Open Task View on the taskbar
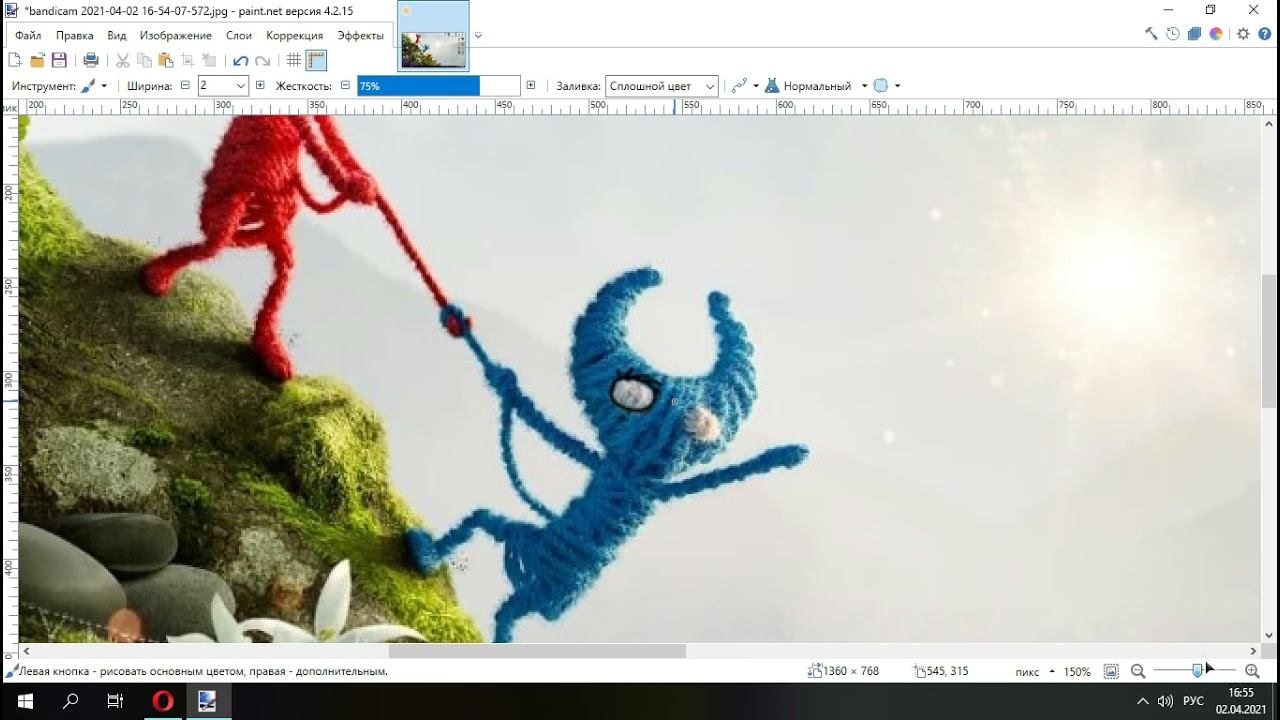 [115, 701]
